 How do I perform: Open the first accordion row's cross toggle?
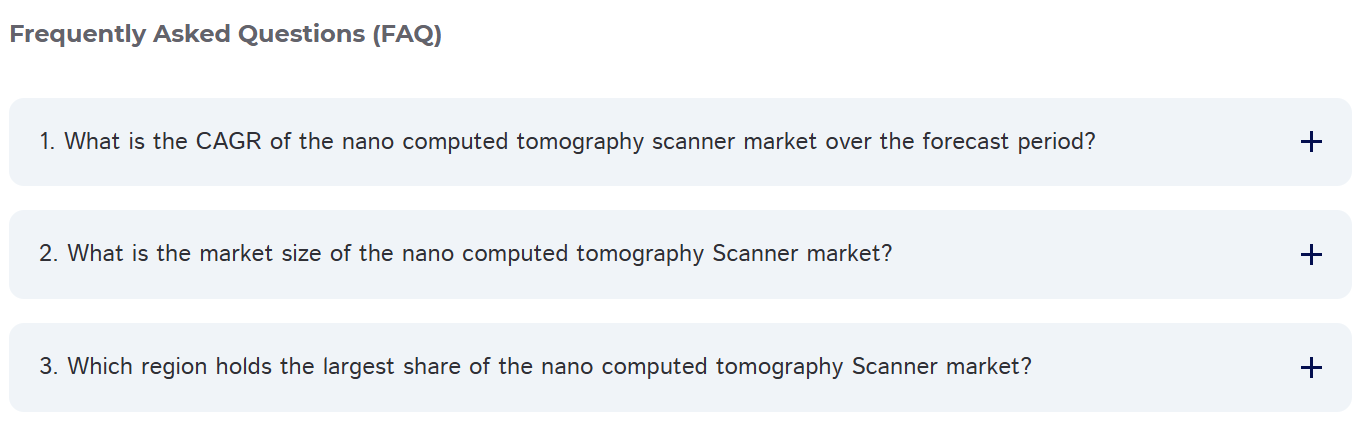coord(1311,142)
